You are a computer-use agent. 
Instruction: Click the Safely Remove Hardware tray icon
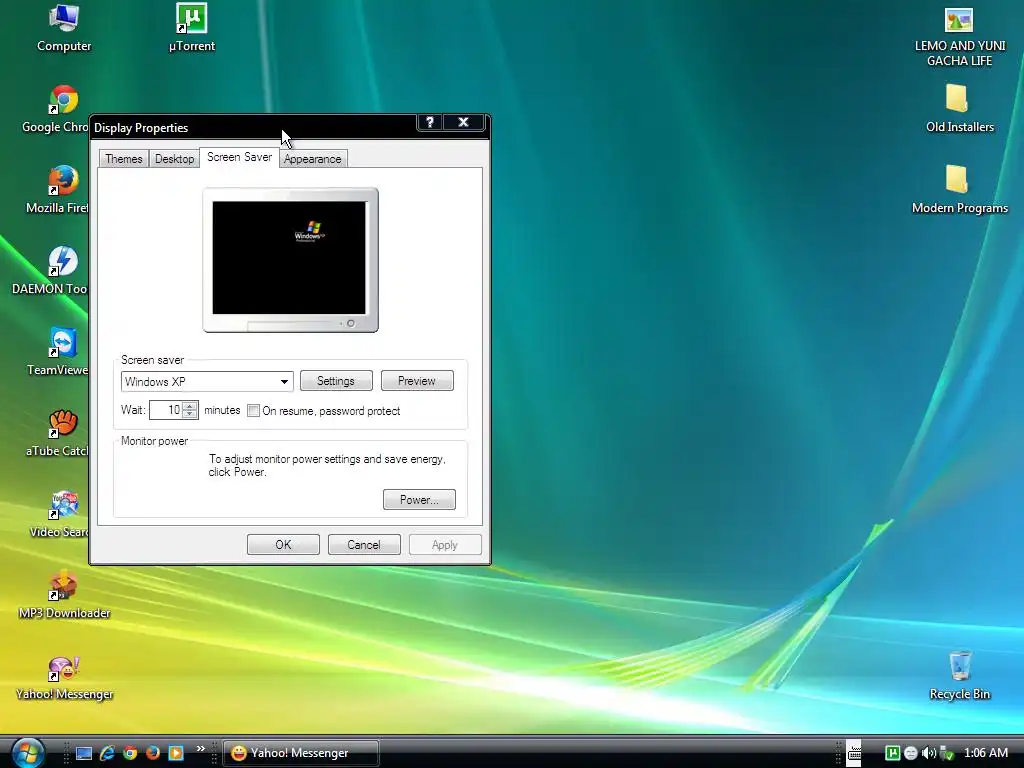click(x=947, y=753)
